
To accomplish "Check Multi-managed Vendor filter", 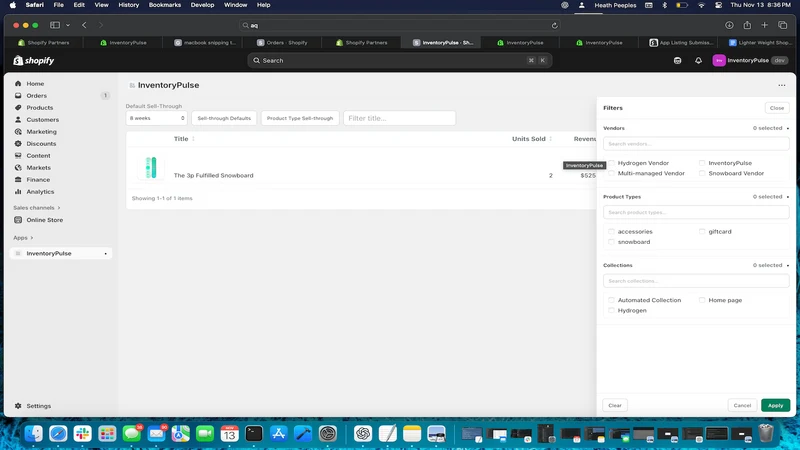I will pos(611,173).
